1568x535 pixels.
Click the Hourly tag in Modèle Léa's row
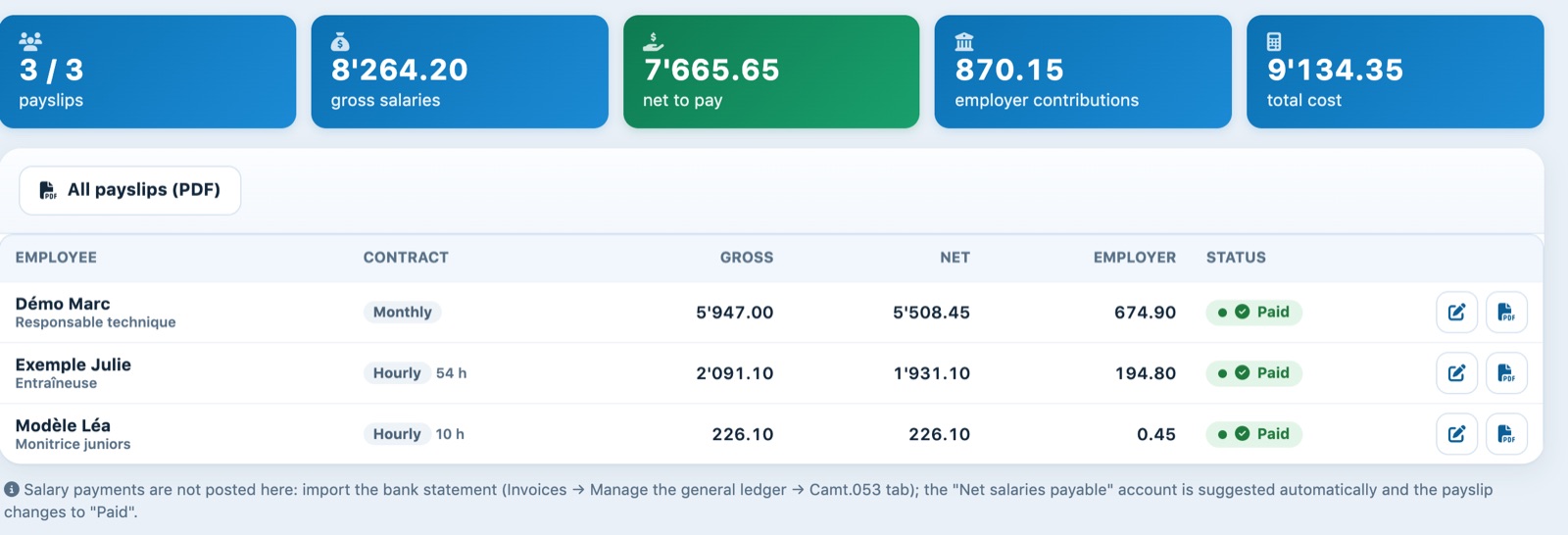pyautogui.click(x=397, y=433)
